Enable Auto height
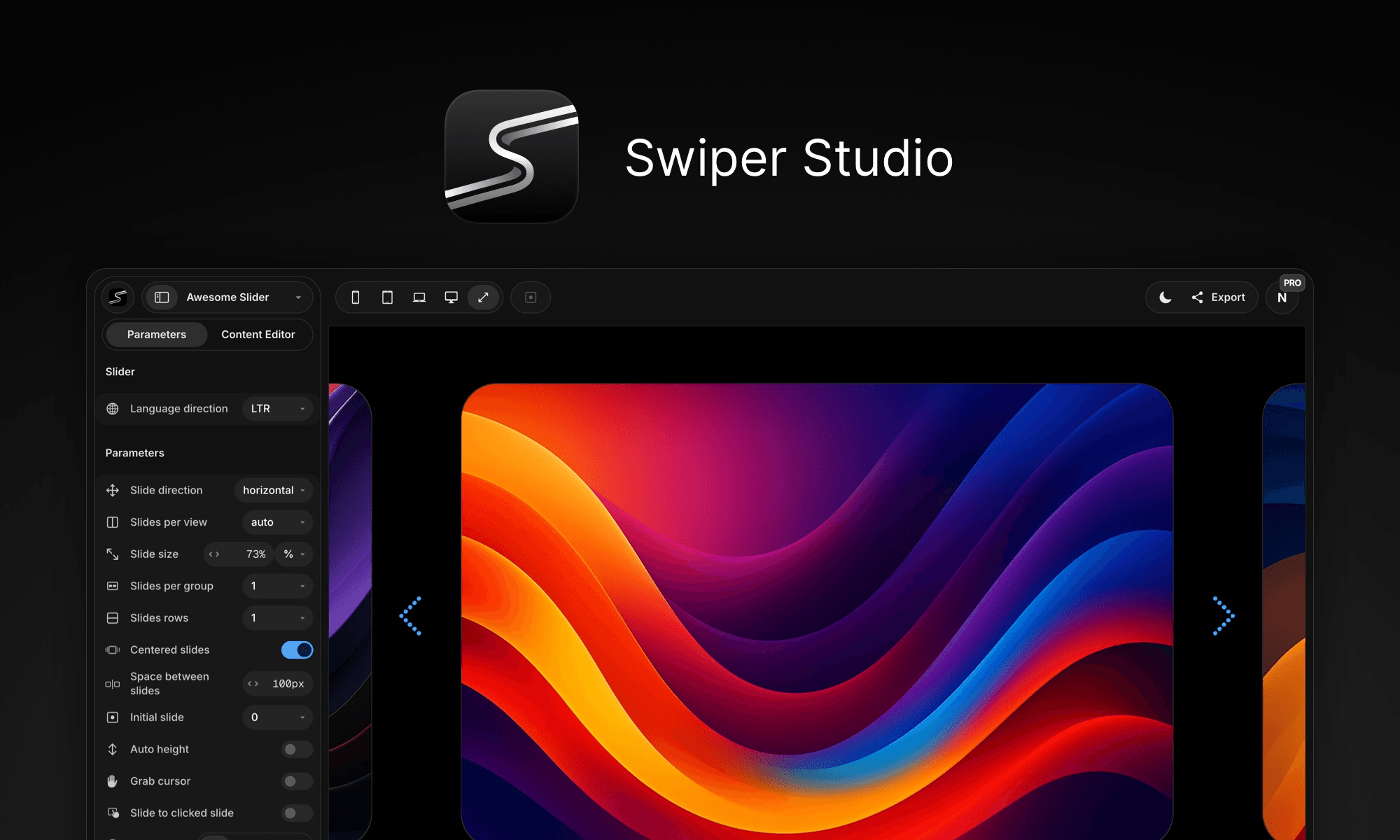Screen dimensions: 1400x840 (296, 749)
